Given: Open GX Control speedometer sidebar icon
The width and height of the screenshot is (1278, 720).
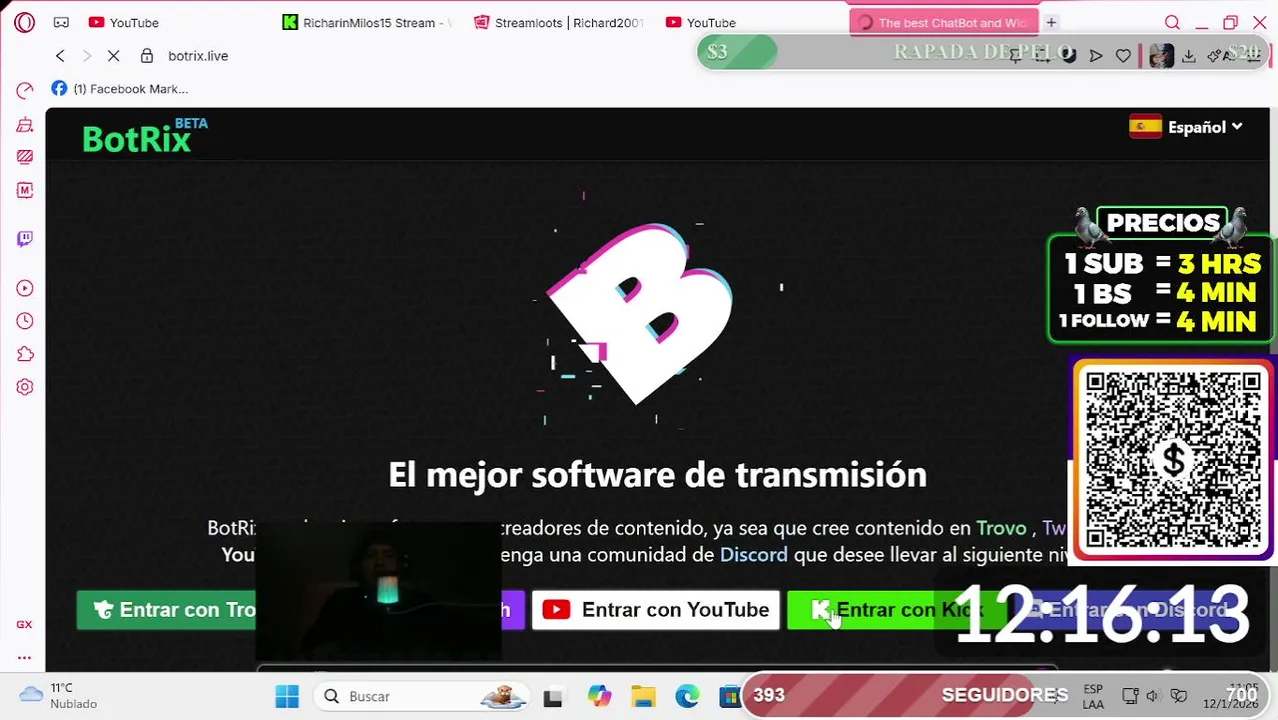Looking at the screenshot, I should pyautogui.click(x=25, y=91).
